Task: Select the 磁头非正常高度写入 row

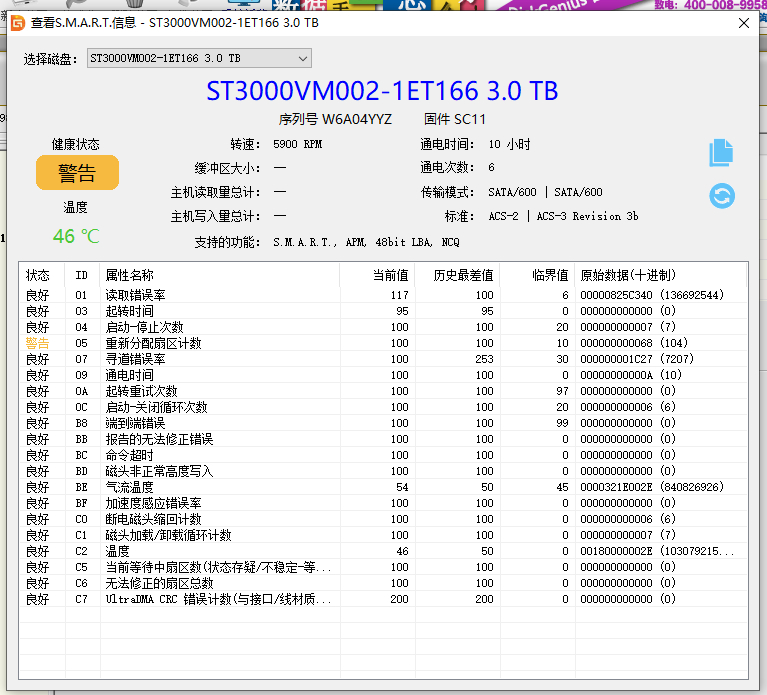Action: [384, 471]
